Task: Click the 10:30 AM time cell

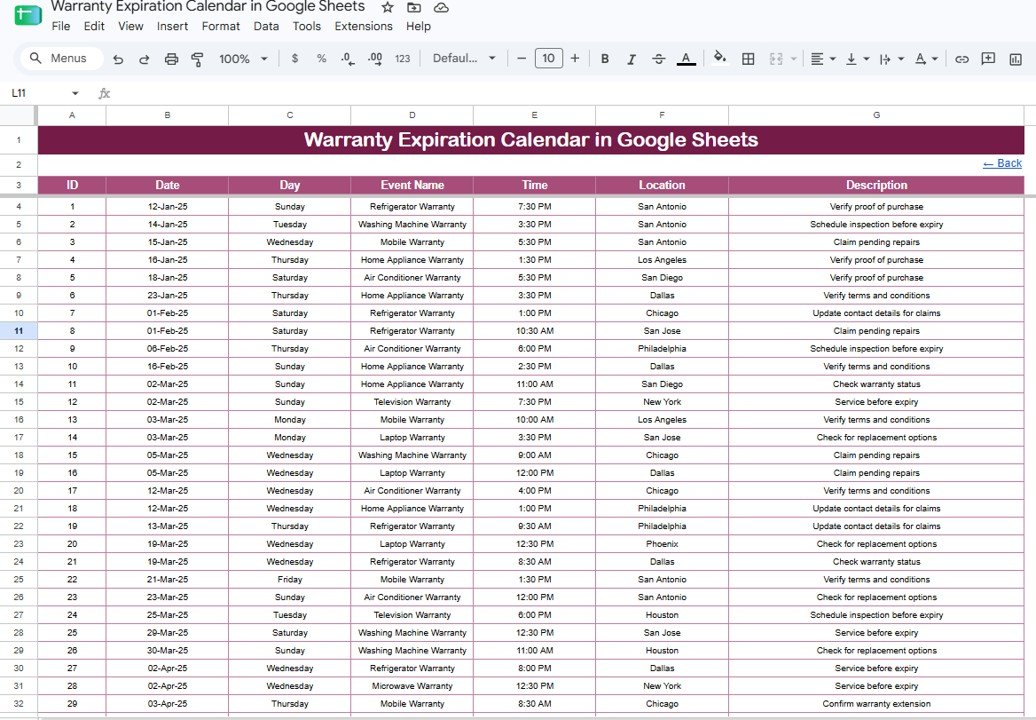Action: (535, 331)
